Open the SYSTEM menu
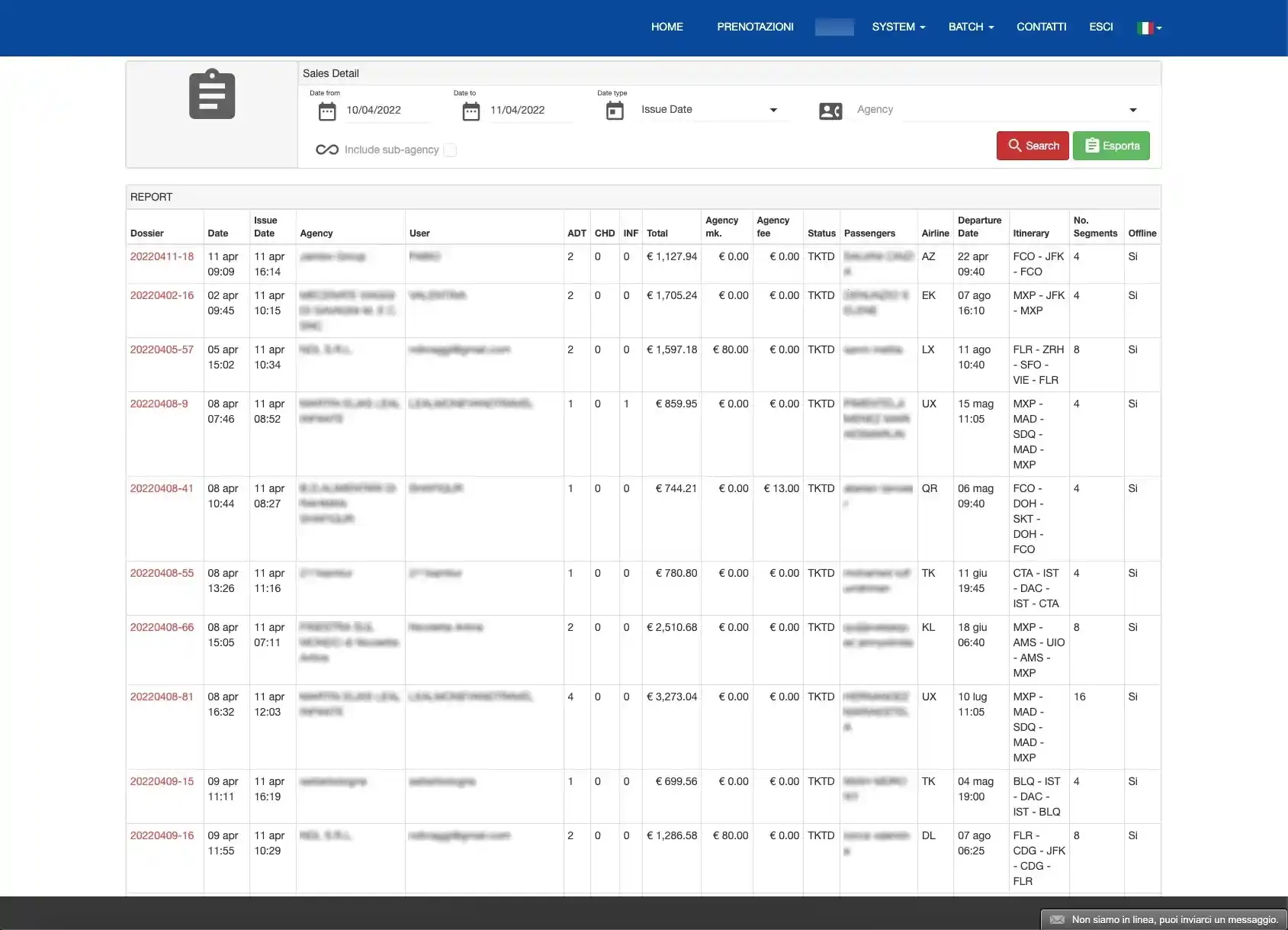This screenshot has height=930, width=1288. click(898, 27)
